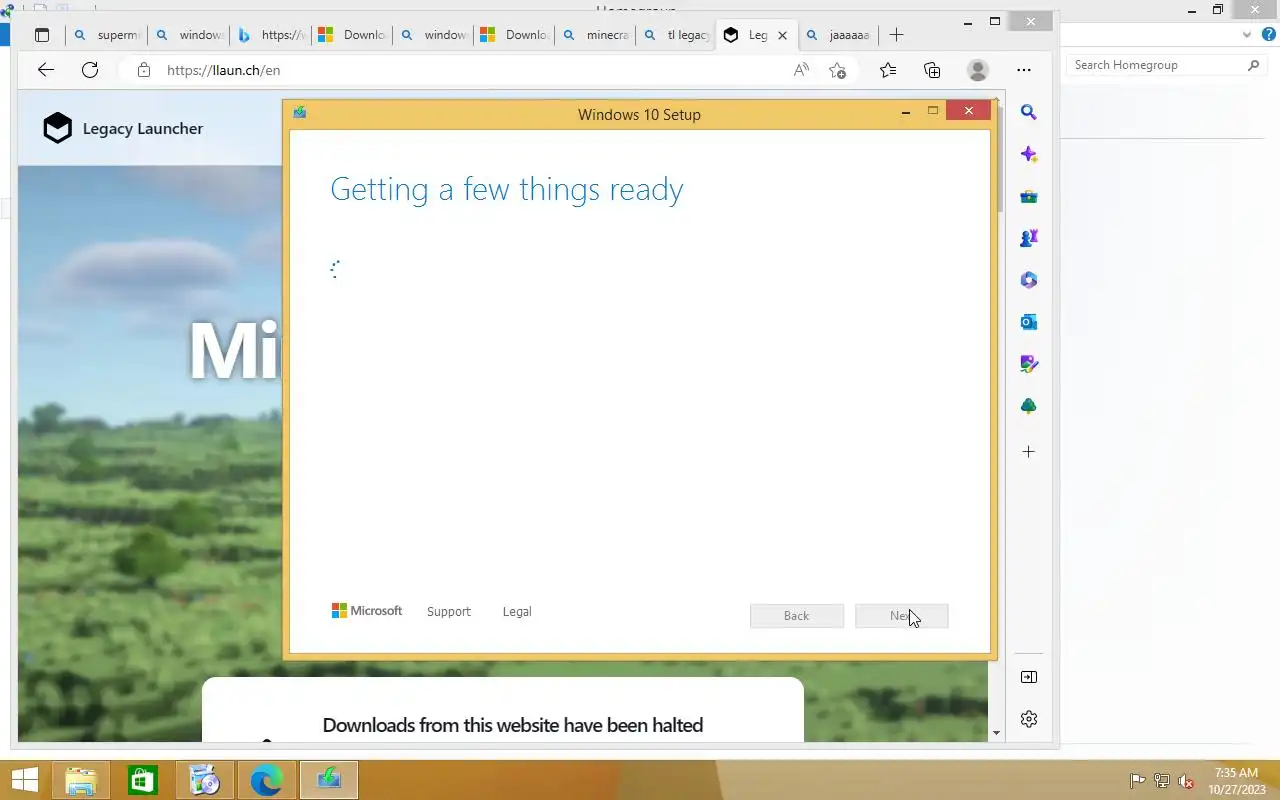
Task: Add this page to favorites star icon
Action: point(838,70)
